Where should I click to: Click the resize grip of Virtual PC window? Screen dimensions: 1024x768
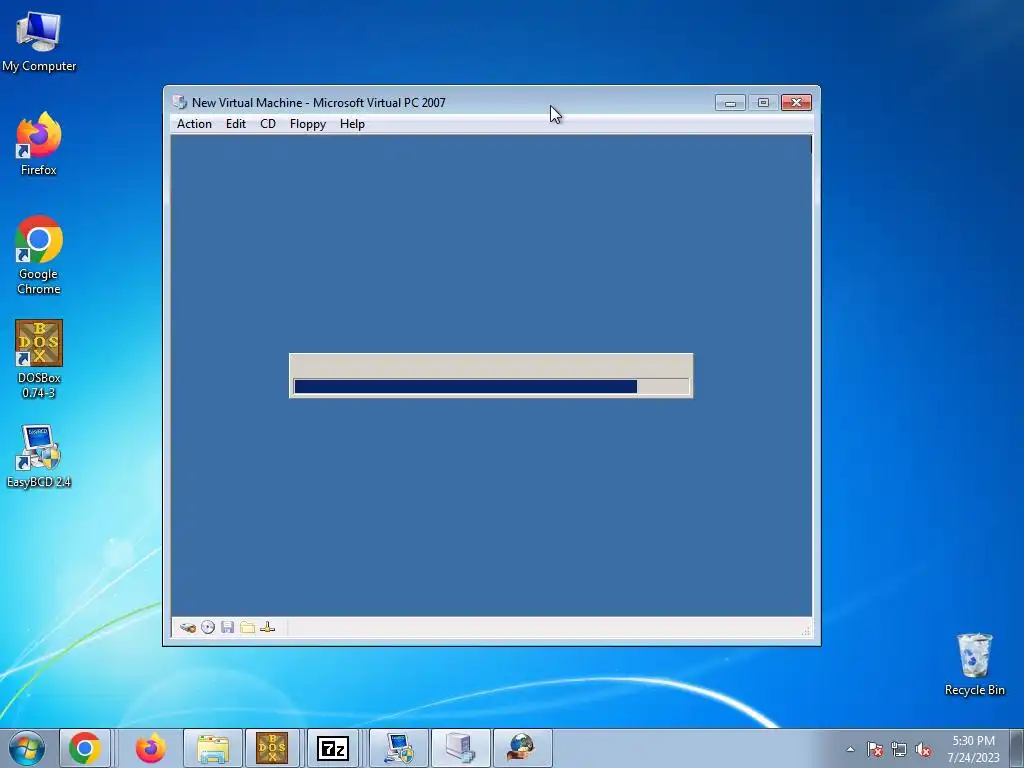click(806, 630)
